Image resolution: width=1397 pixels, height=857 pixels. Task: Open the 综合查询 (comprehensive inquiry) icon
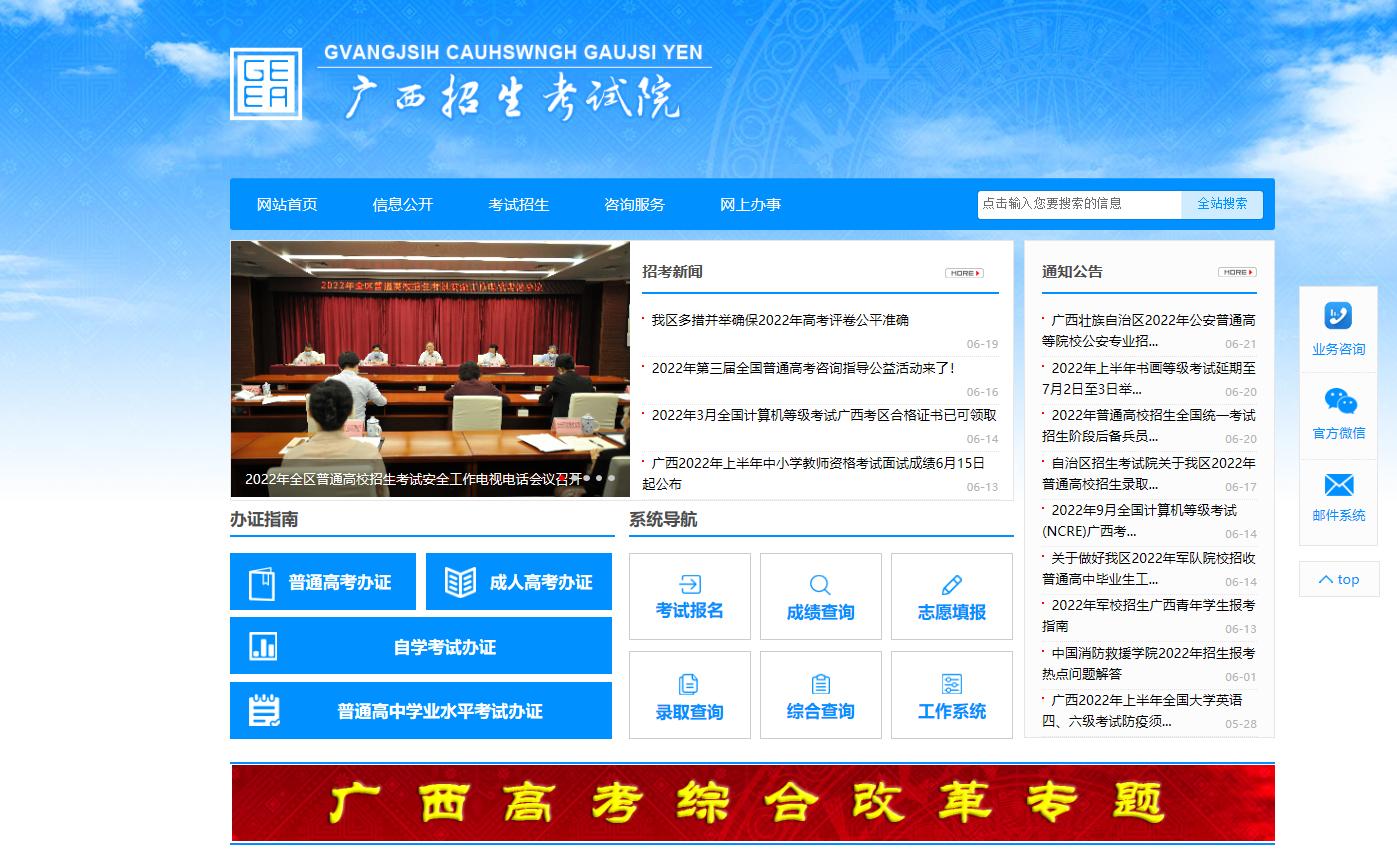[x=820, y=694]
